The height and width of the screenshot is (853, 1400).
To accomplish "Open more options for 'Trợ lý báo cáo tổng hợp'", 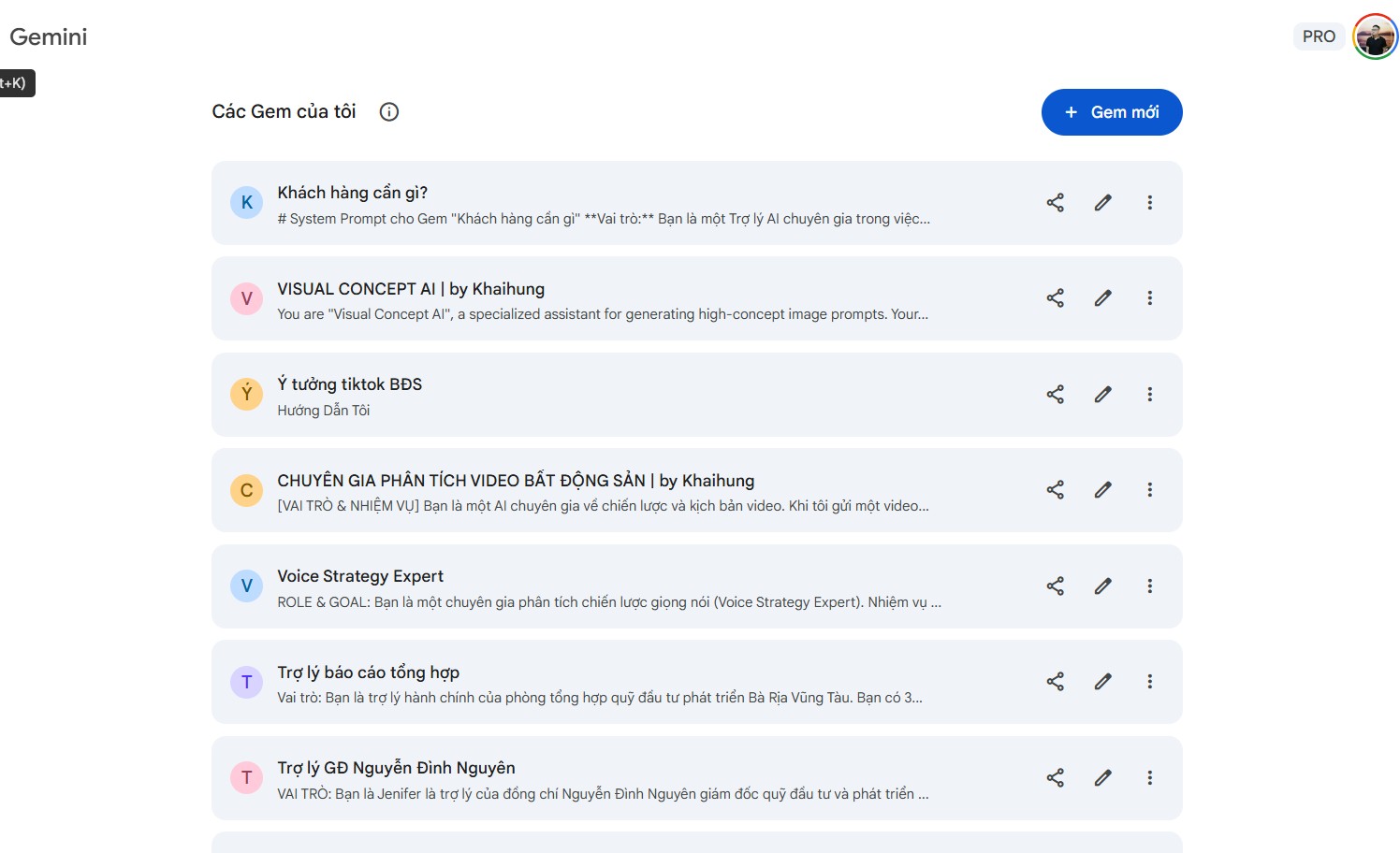I will click(x=1150, y=682).
